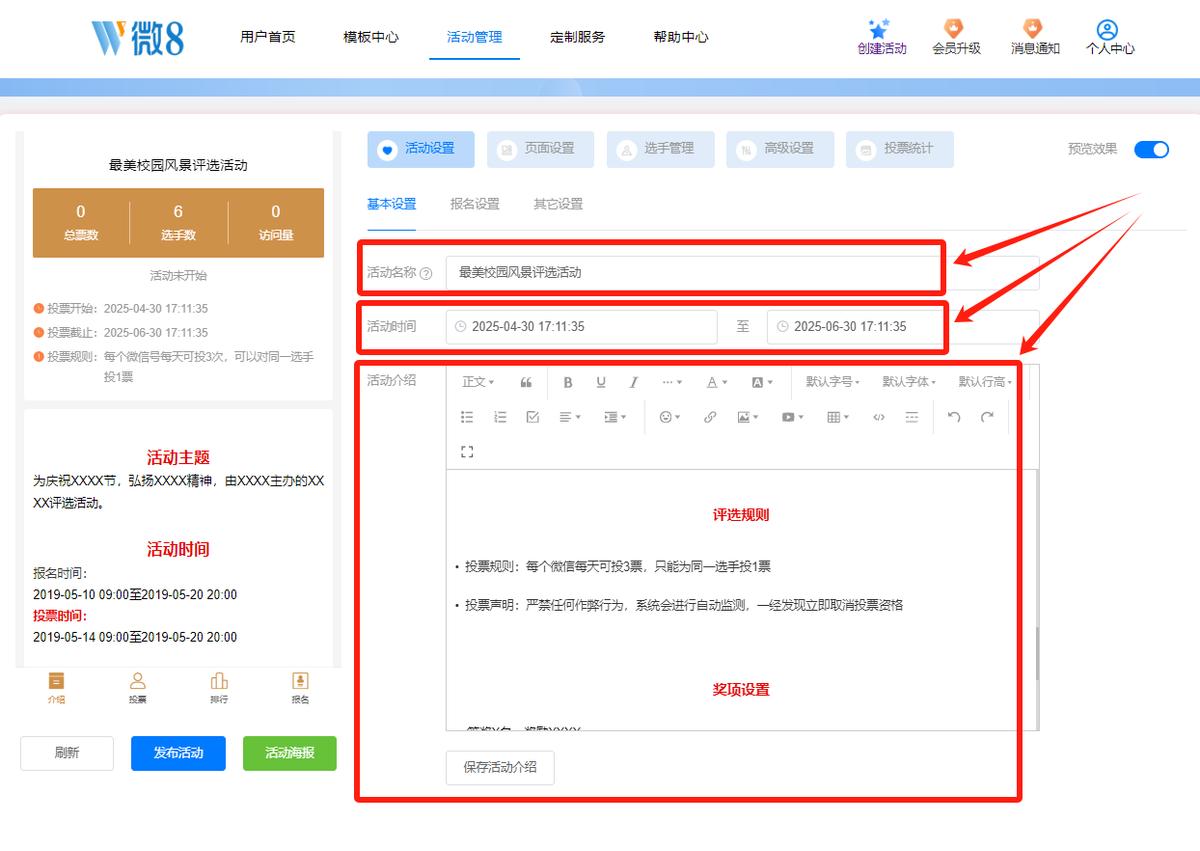Expand the insert image dropdown

point(748,417)
